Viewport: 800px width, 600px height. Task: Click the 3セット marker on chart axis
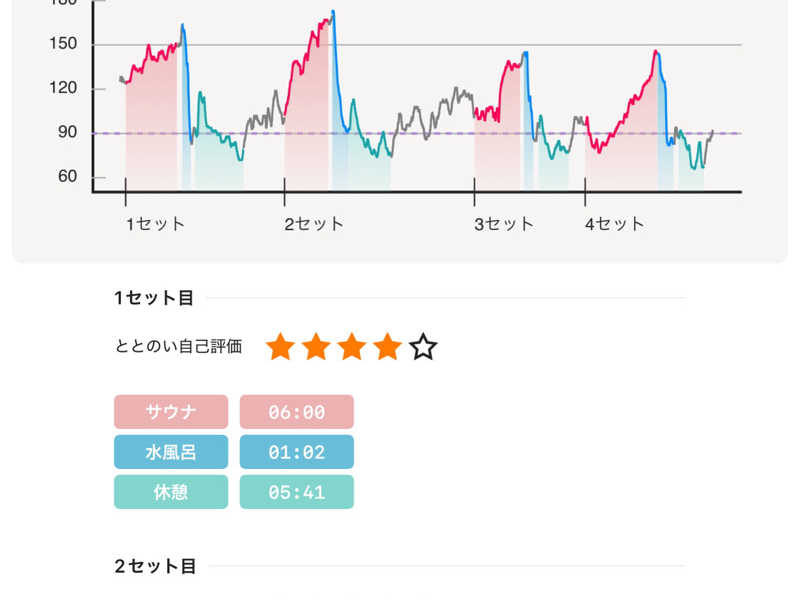click(x=504, y=224)
